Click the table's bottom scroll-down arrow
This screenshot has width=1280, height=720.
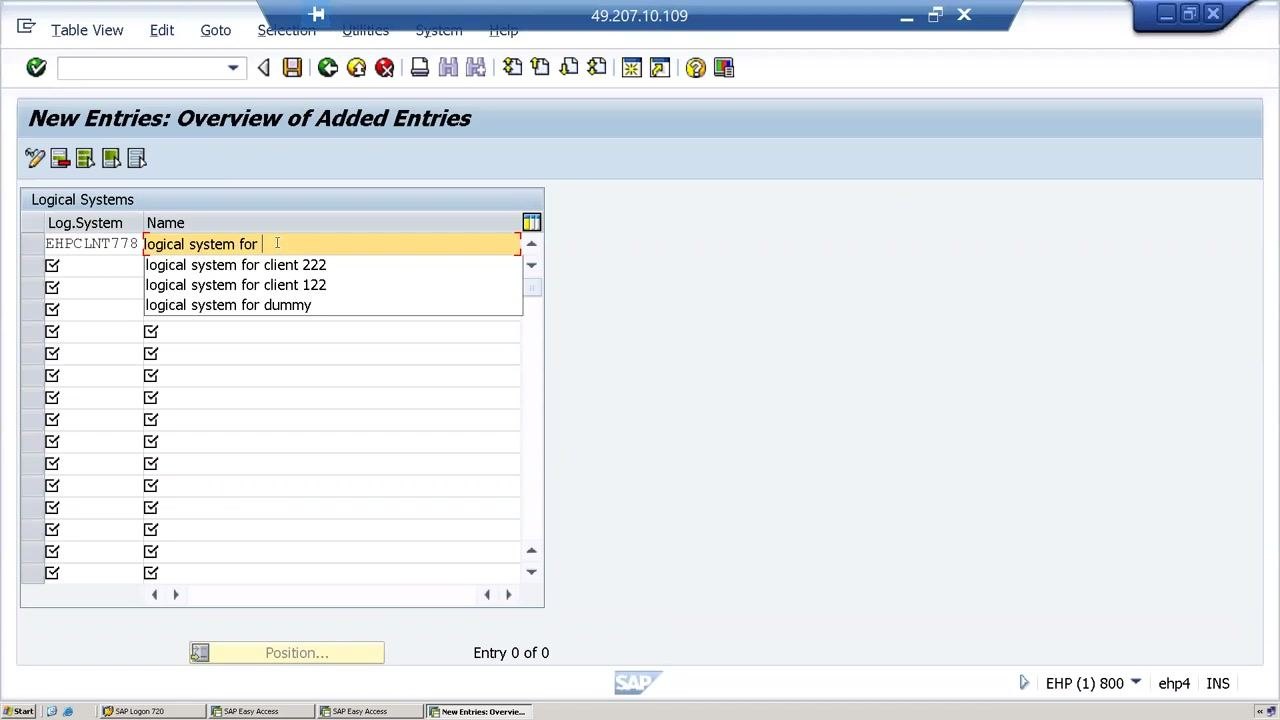pyautogui.click(x=531, y=572)
